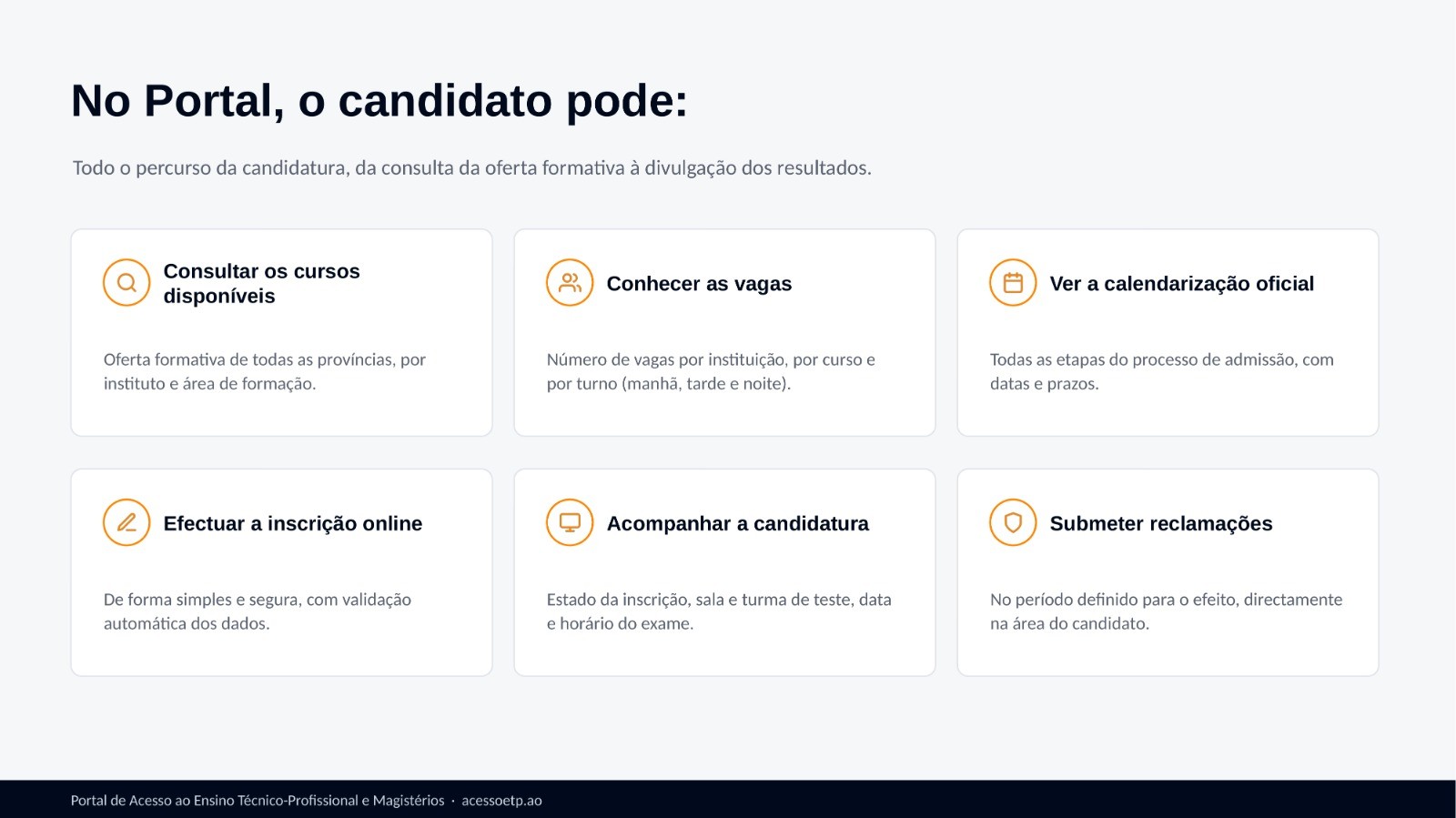Click the Oferta formativa de todas as províncias description
Screen dimensions: 1456x818
(x=265, y=371)
